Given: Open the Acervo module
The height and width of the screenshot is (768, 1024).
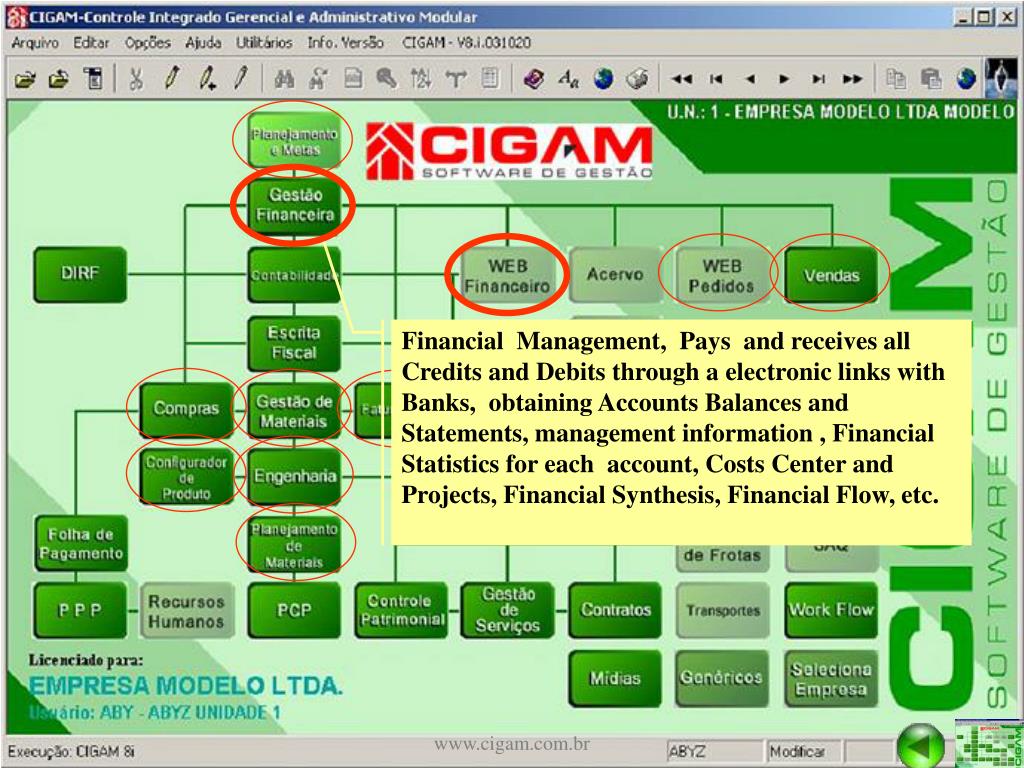Looking at the screenshot, I should [x=615, y=275].
